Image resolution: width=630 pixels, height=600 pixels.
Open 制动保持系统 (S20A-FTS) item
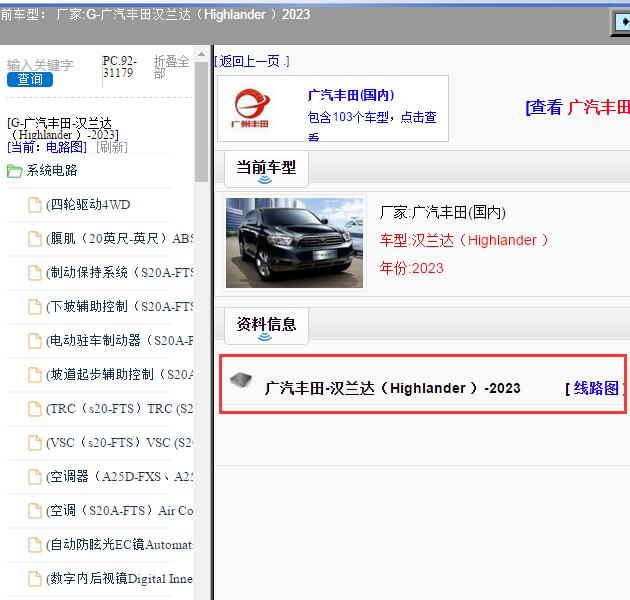point(119,272)
